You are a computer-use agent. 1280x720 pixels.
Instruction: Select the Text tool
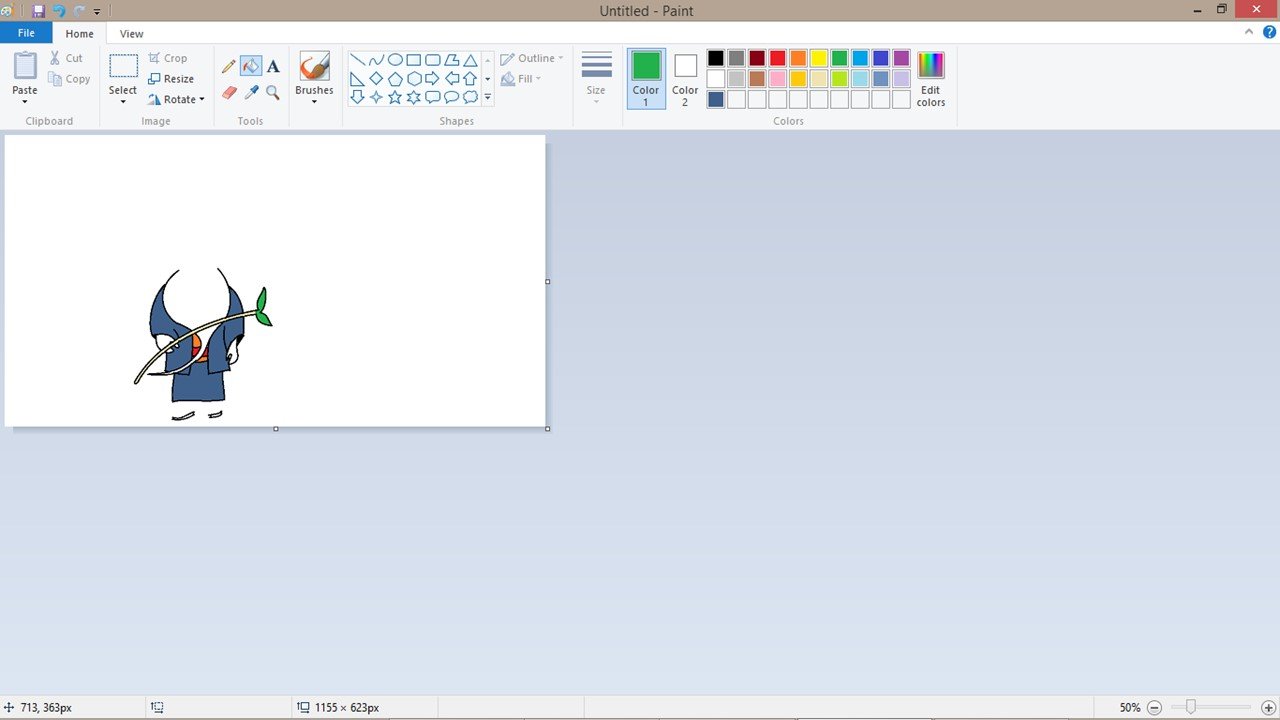coord(273,66)
